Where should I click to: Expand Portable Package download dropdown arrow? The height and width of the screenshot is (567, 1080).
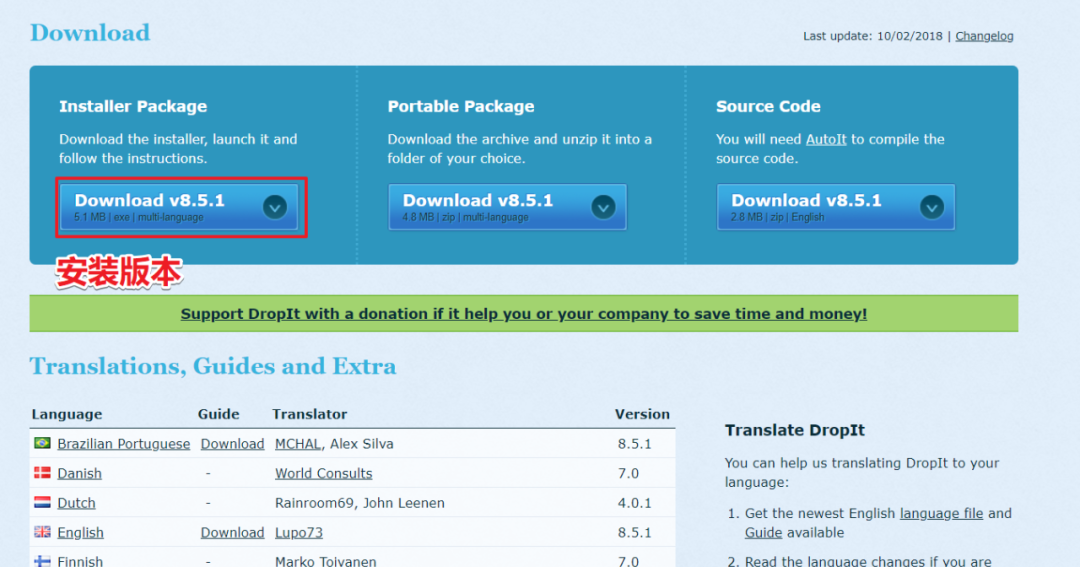603,207
